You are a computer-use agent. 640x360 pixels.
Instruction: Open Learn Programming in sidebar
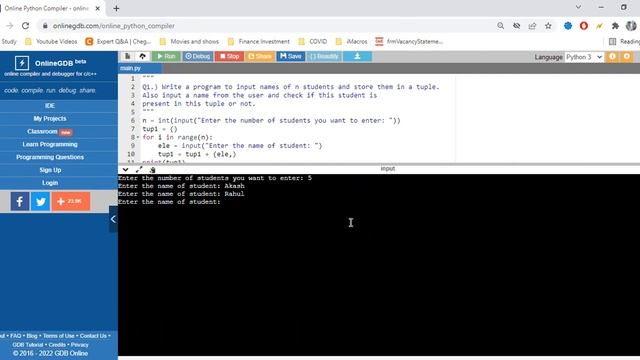[50, 144]
